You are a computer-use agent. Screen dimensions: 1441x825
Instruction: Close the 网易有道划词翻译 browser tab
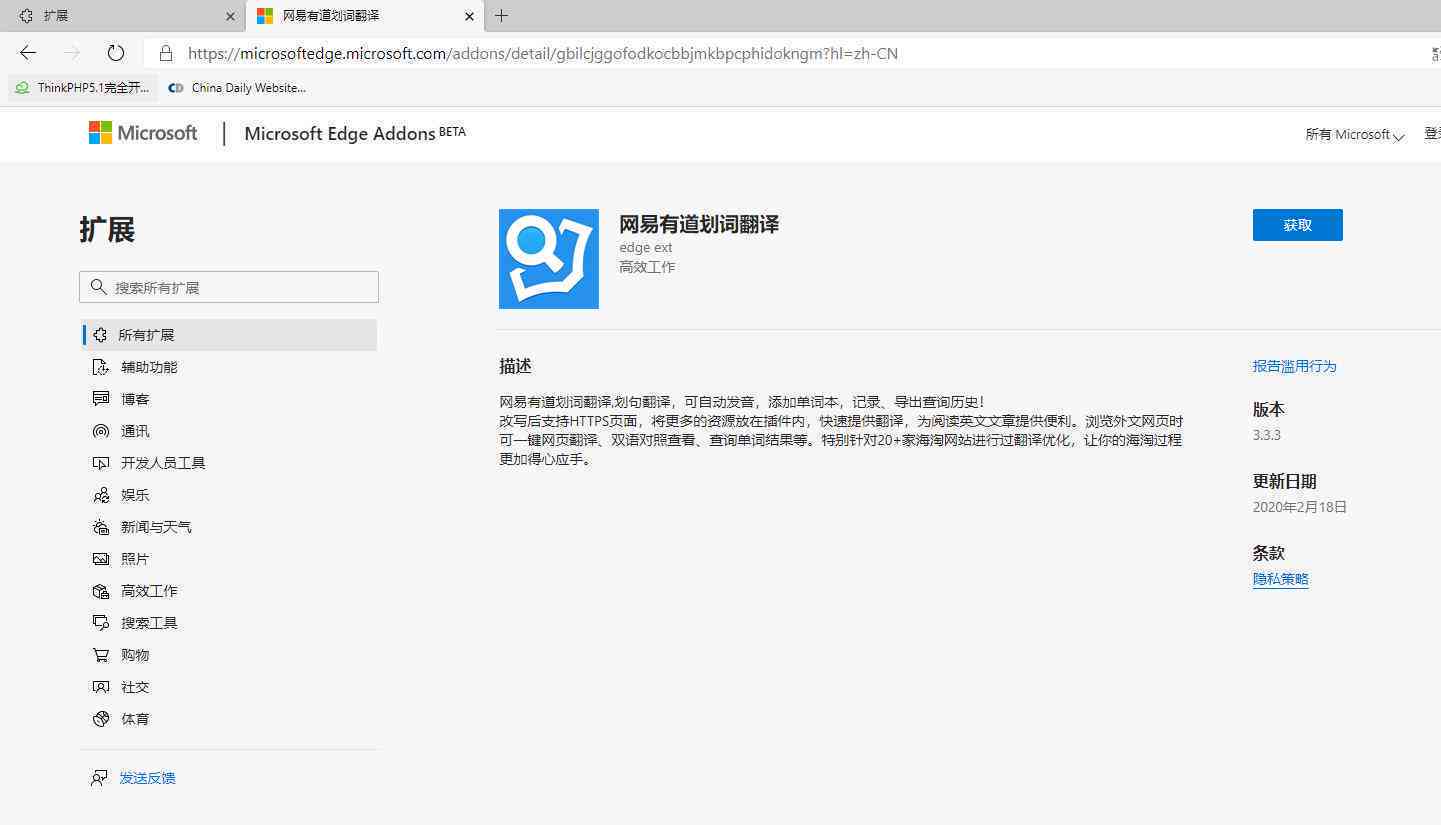pos(469,16)
